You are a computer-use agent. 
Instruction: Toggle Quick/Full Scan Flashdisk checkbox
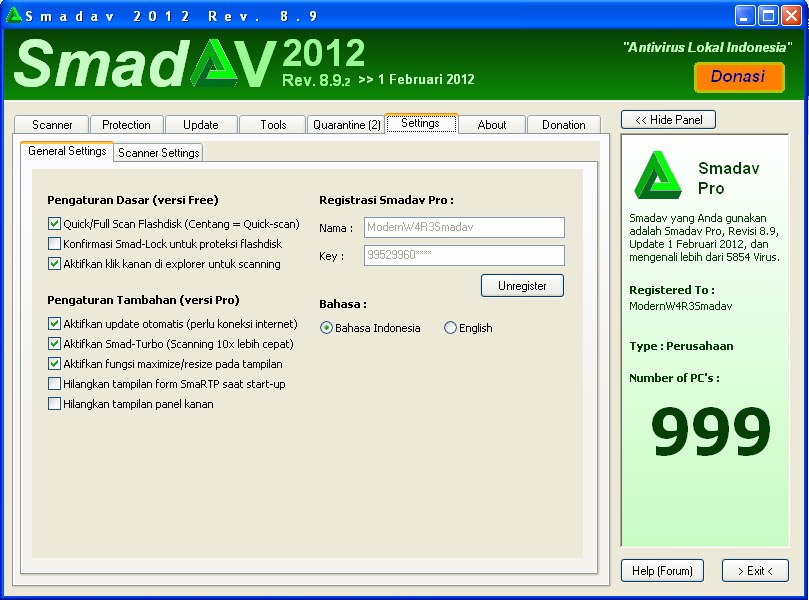[x=54, y=224]
